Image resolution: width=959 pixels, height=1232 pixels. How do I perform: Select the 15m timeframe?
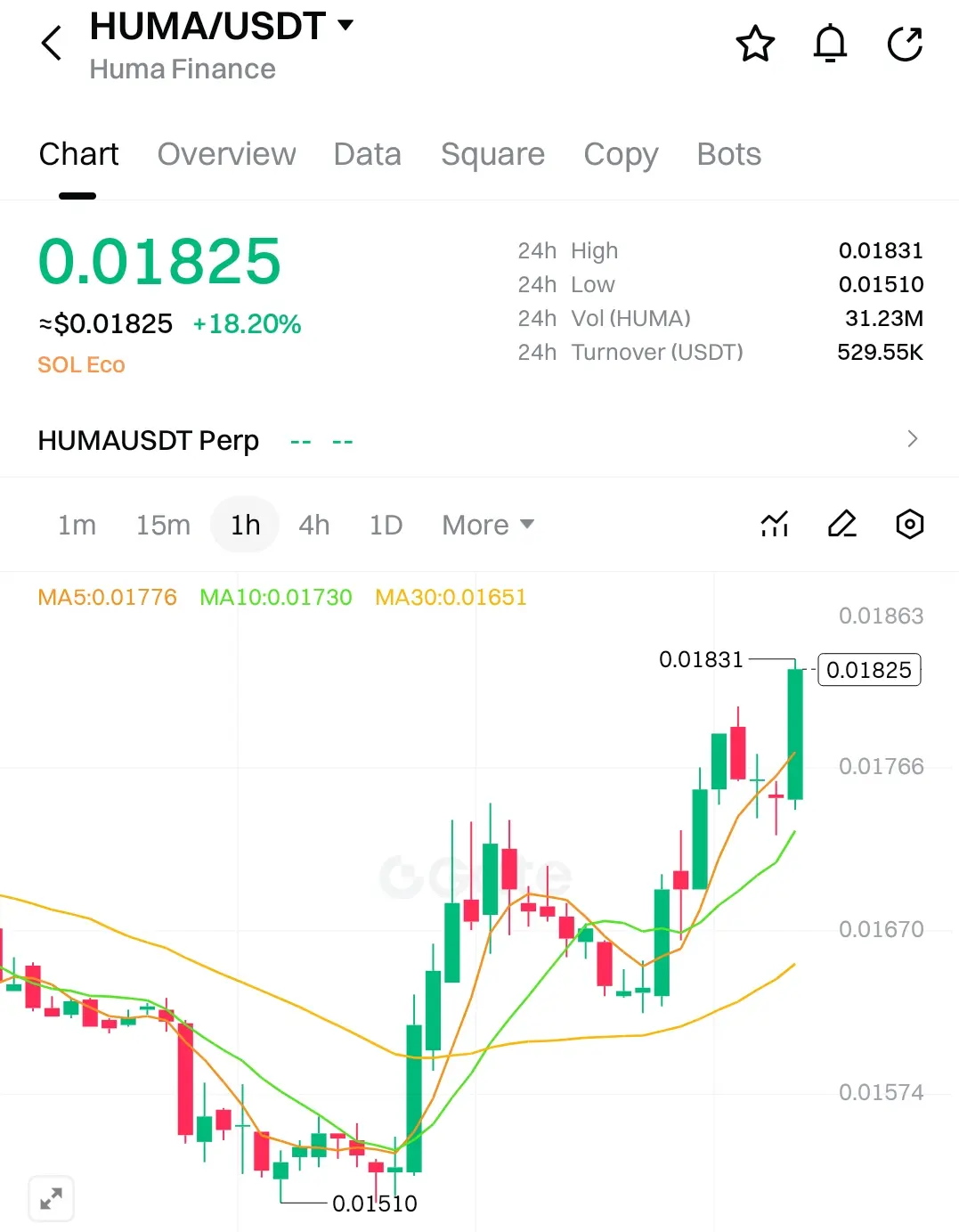point(163,525)
